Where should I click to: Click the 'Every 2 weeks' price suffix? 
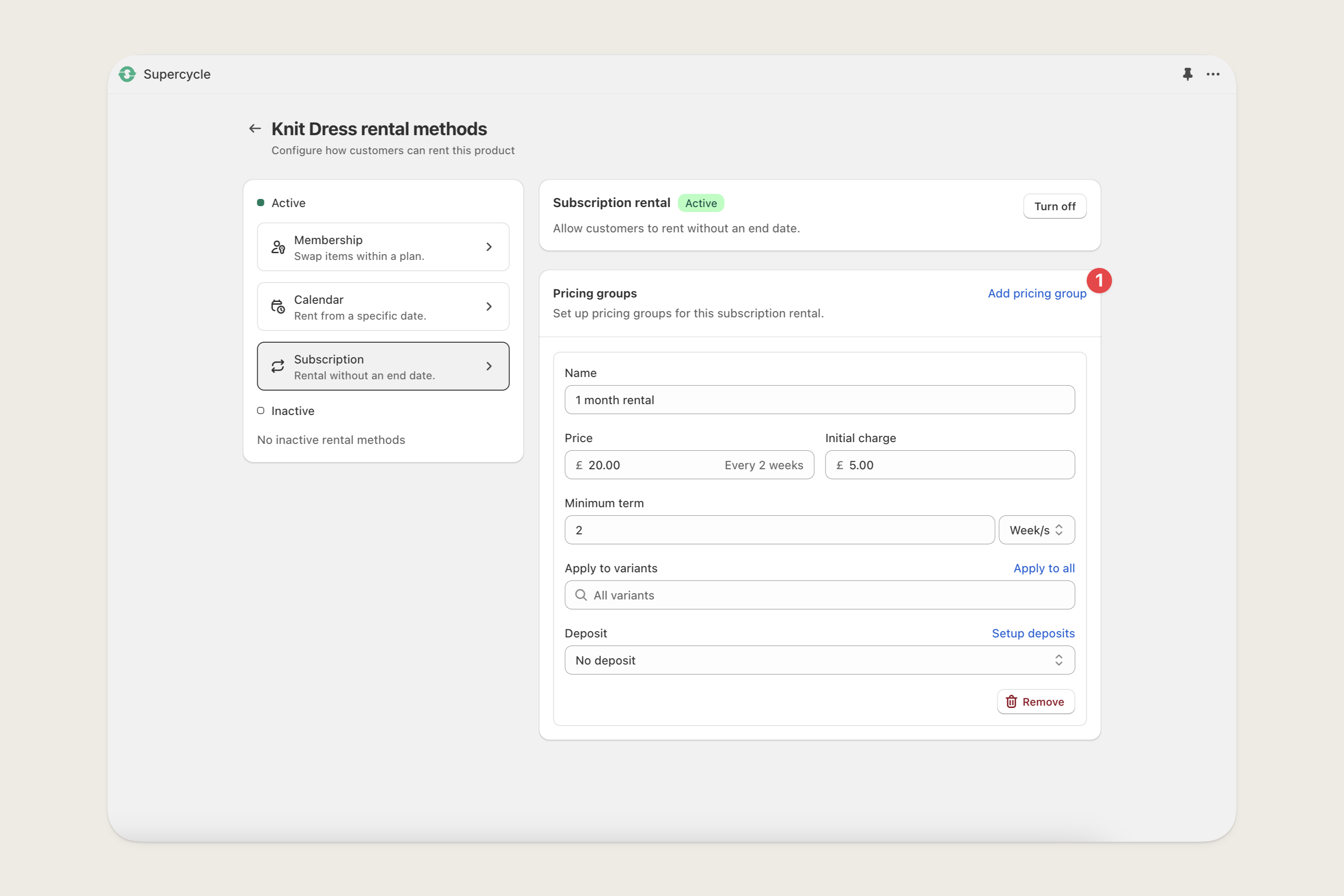[764, 465]
